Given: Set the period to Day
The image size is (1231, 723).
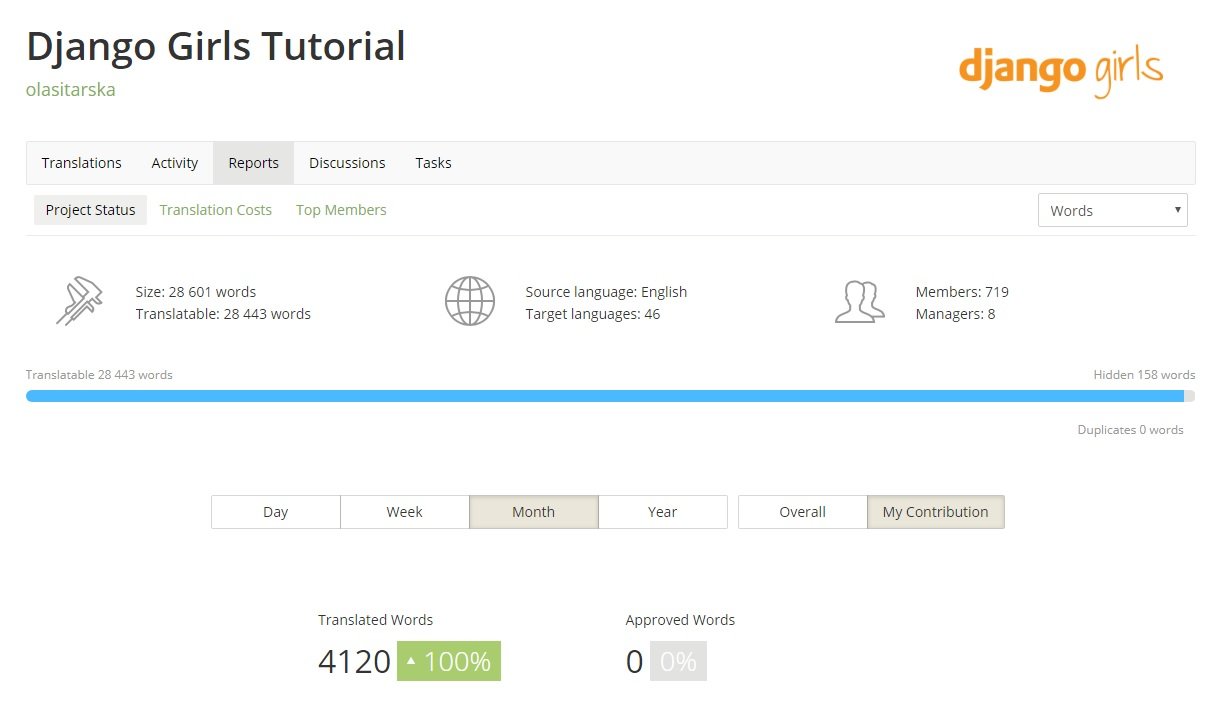Looking at the screenshot, I should pos(276,512).
